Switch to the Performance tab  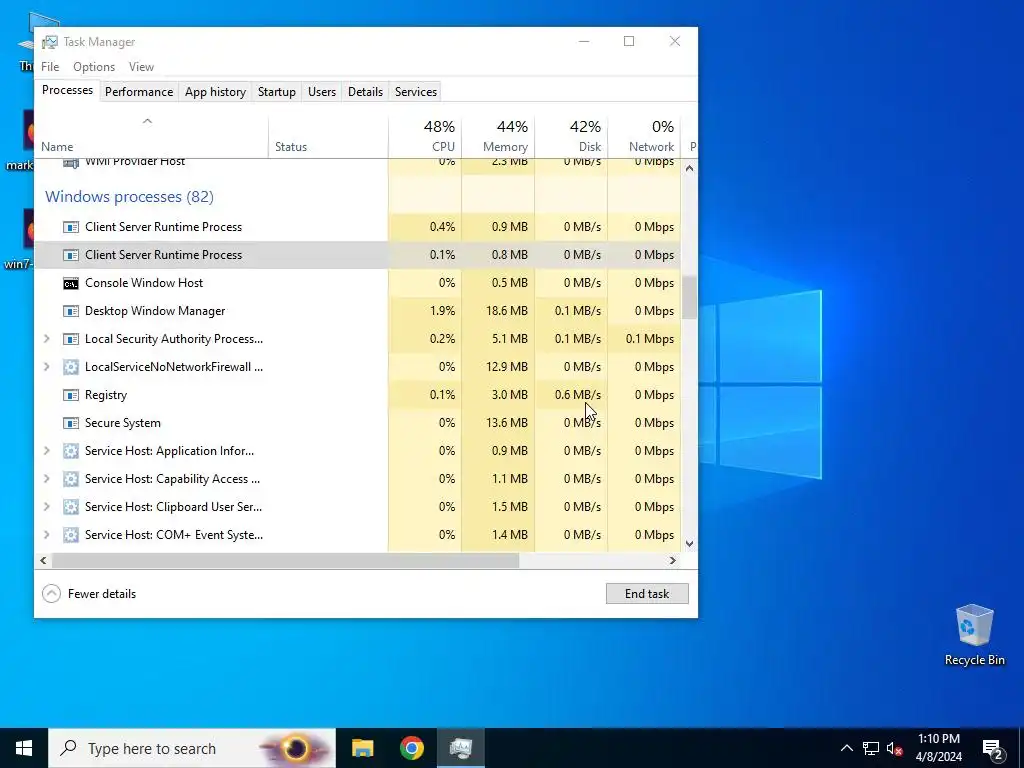139,92
